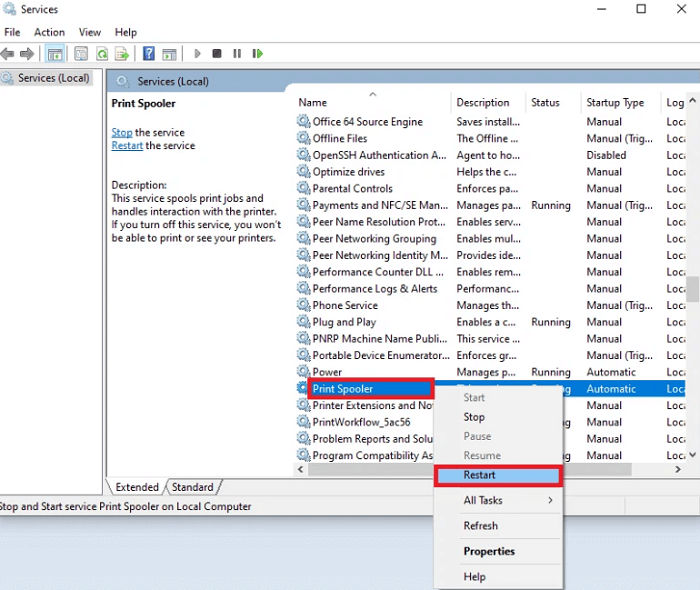This screenshot has height=590, width=700.
Task: Open the File menu
Action: [x=12, y=32]
